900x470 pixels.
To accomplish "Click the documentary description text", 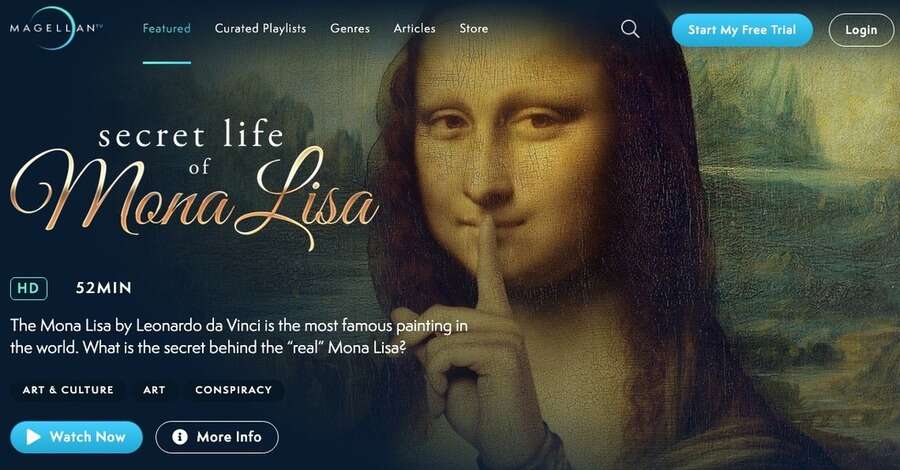I will pos(239,337).
